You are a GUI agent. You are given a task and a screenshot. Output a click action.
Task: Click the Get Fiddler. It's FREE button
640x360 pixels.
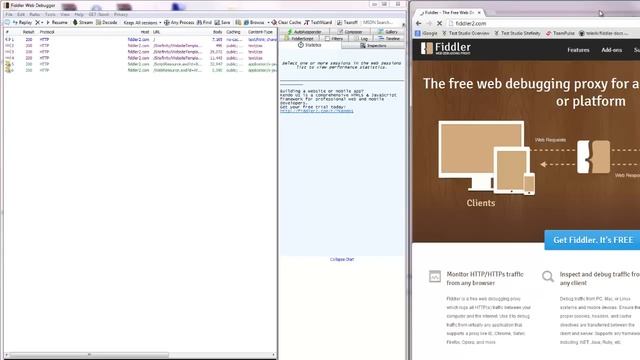592,240
